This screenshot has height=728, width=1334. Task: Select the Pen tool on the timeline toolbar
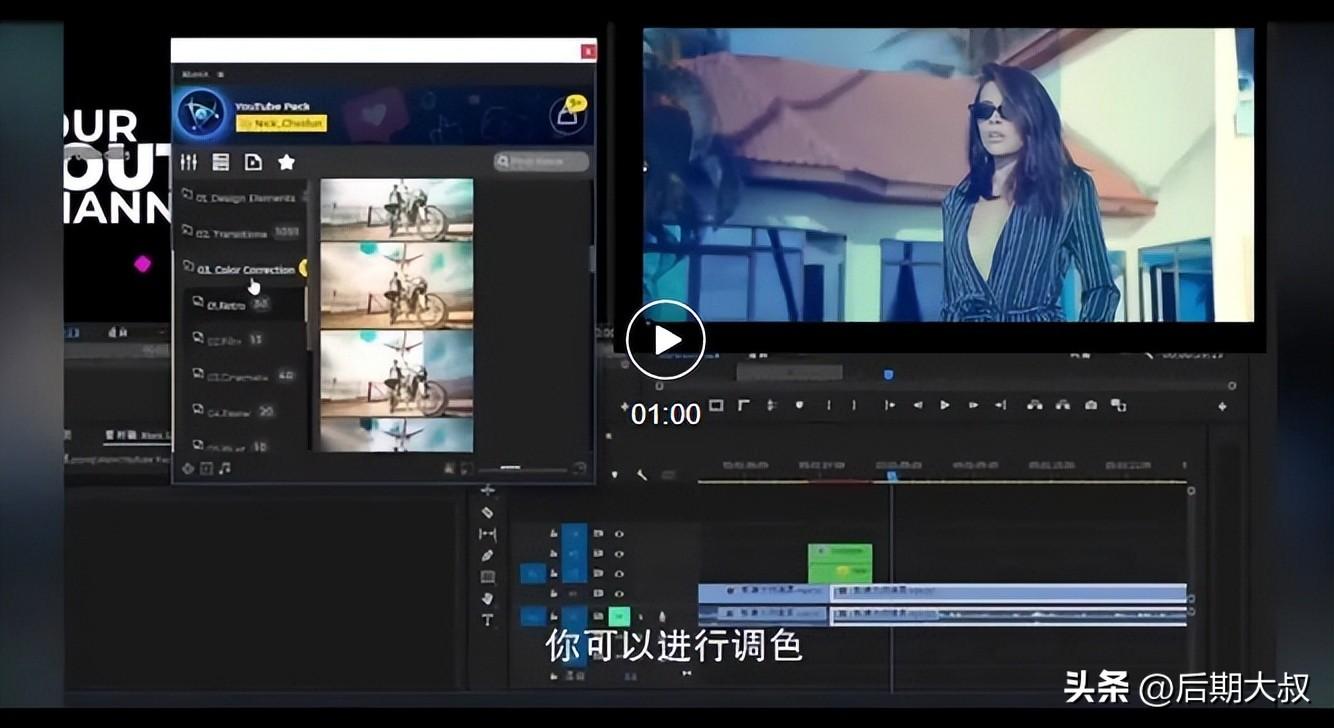pos(488,555)
